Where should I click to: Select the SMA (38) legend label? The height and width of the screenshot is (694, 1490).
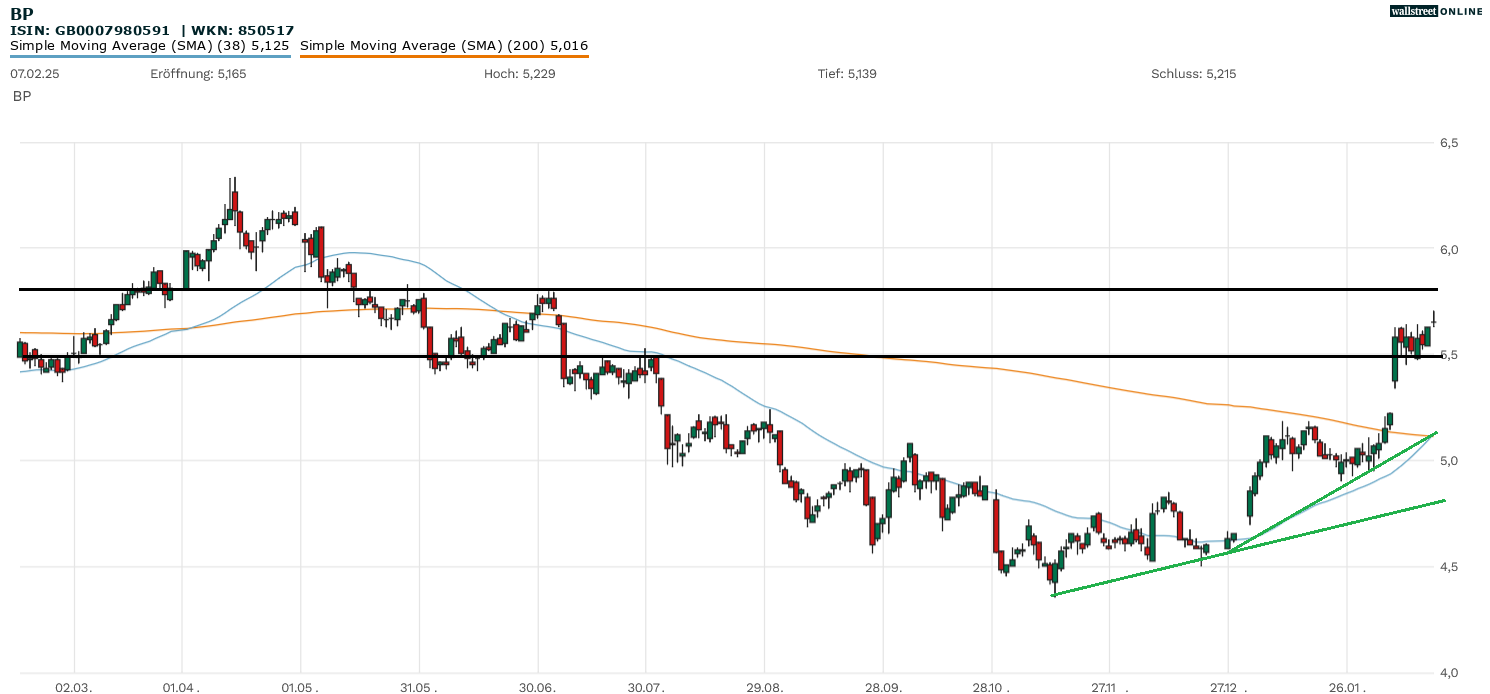click(x=150, y=45)
